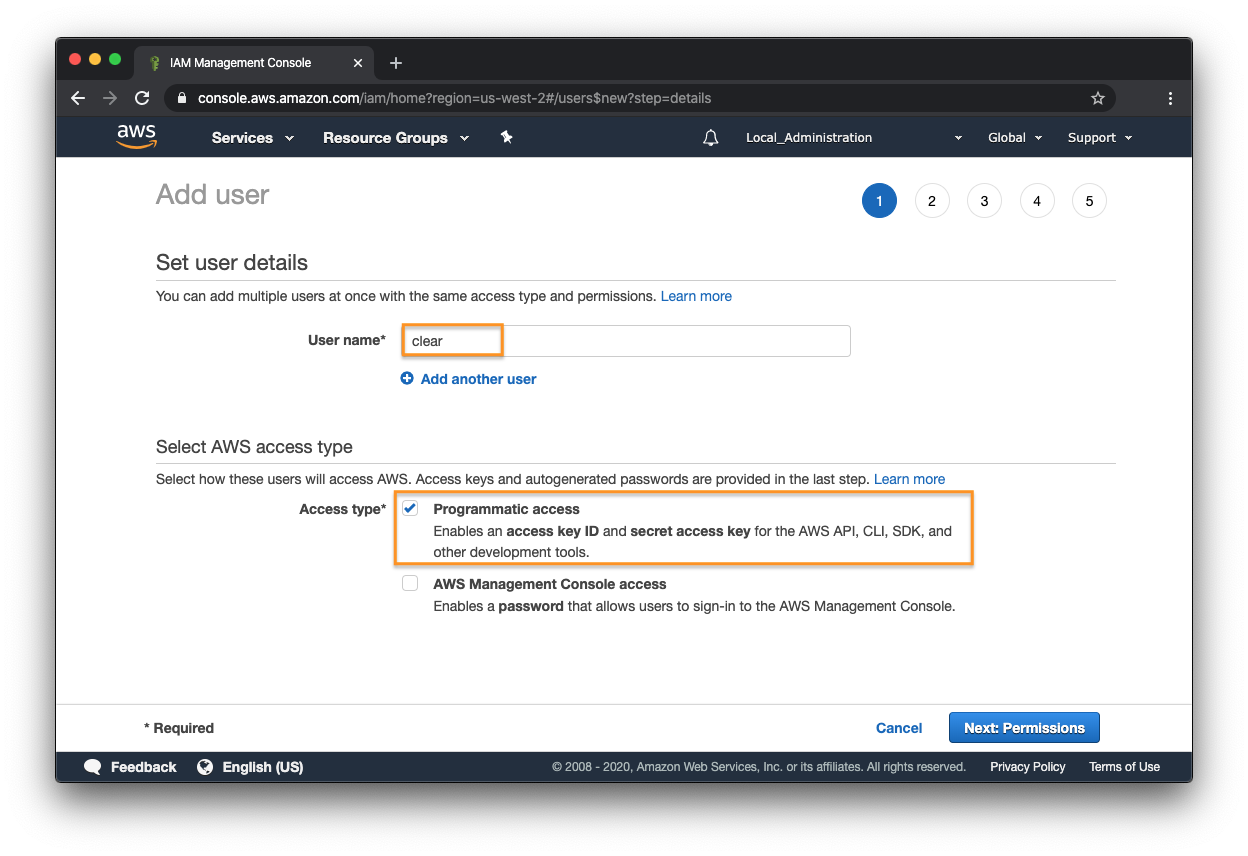Close the IAM Management Console tab
The height and width of the screenshot is (856, 1248).
coord(358,63)
